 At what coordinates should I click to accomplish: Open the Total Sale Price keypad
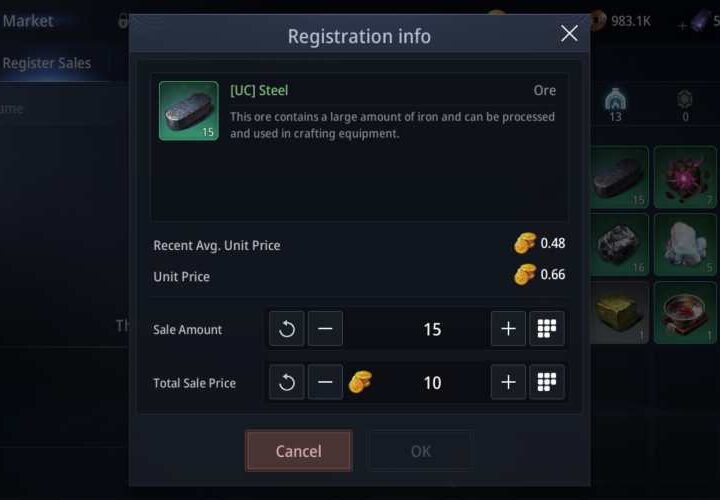[x=547, y=382]
